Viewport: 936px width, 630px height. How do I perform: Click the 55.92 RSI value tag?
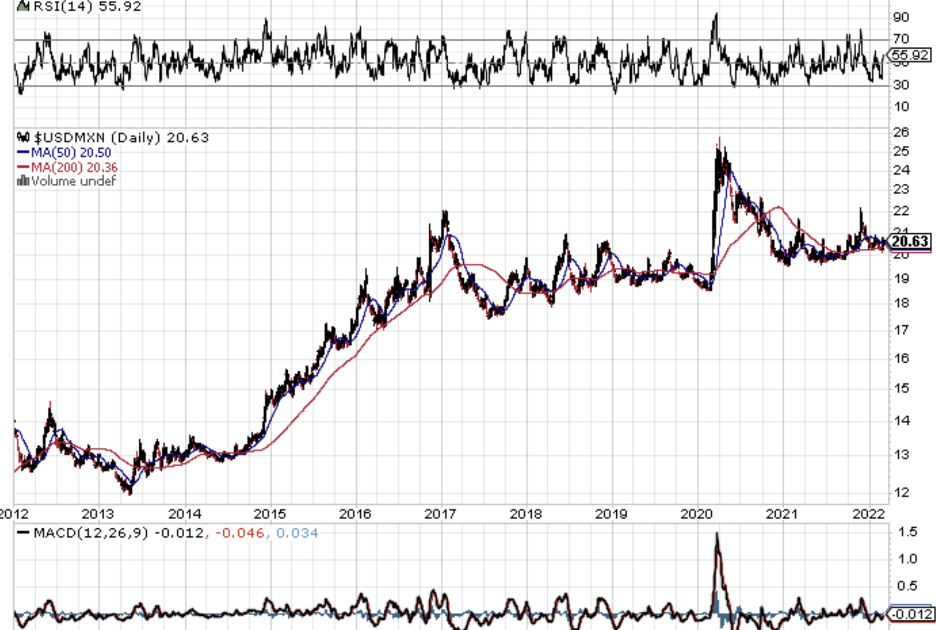click(910, 56)
